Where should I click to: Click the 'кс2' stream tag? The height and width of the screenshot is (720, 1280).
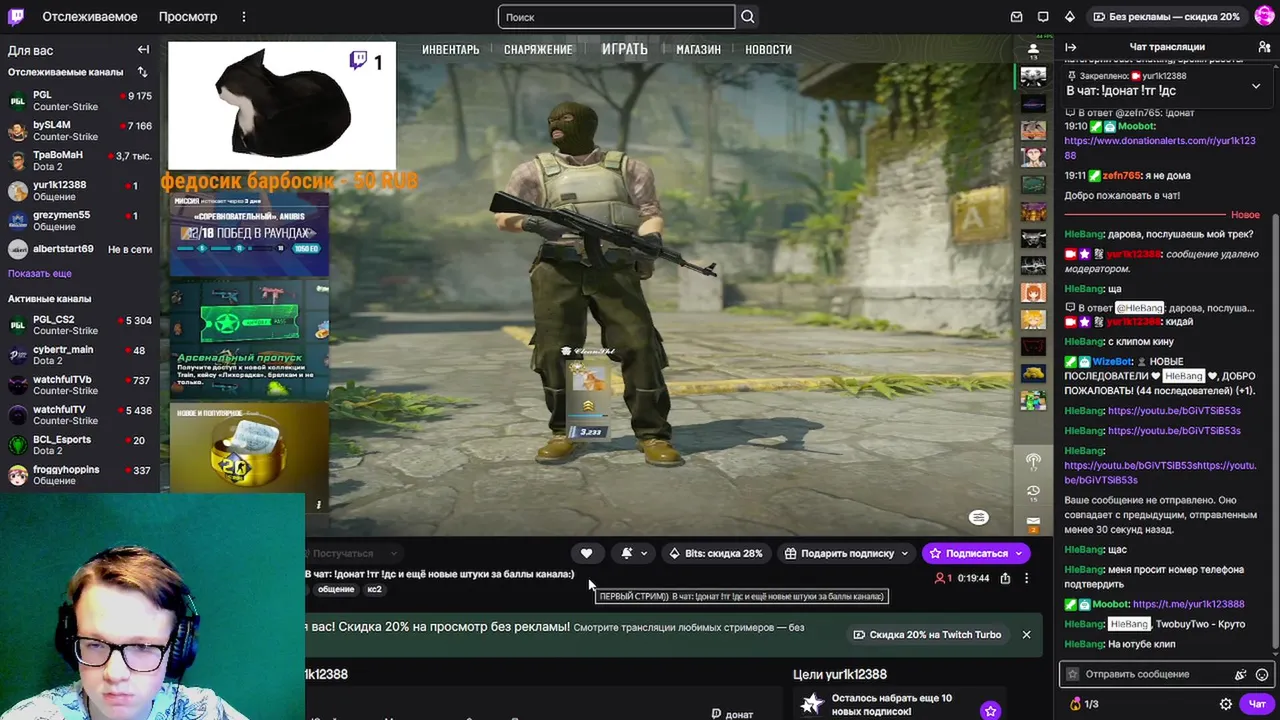(x=374, y=589)
